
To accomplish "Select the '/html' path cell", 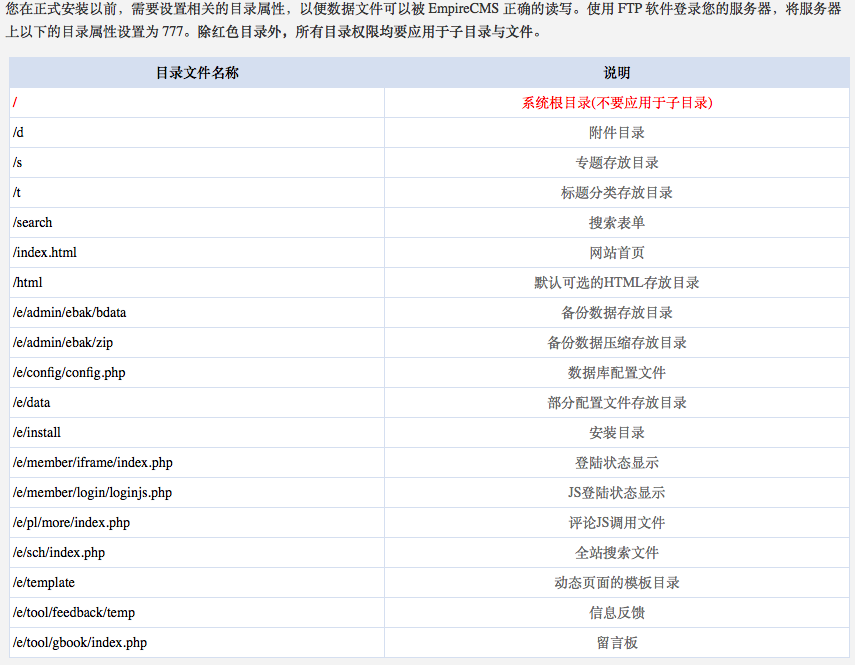I will 197,282.
